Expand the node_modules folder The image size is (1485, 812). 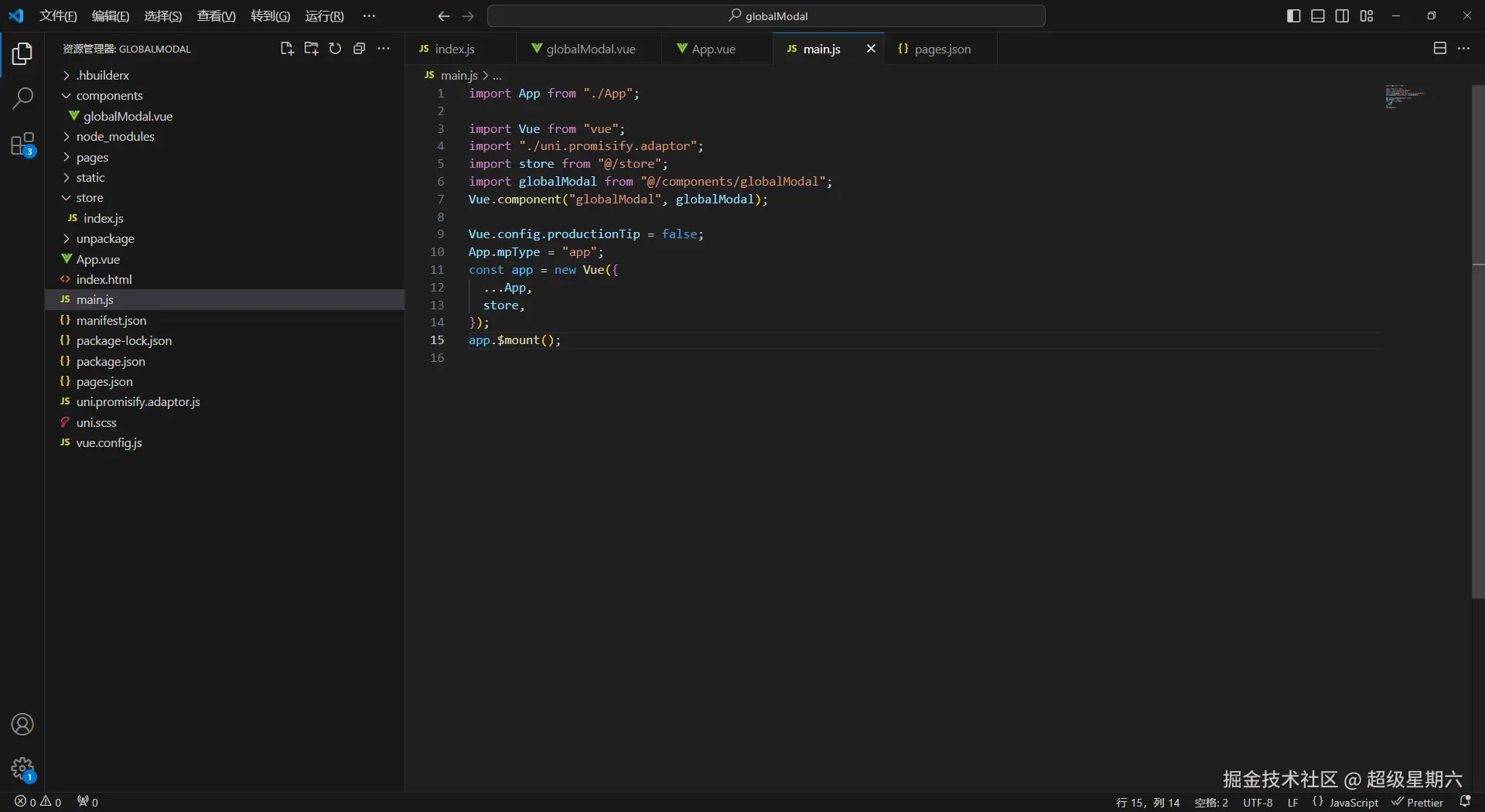tap(114, 137)
